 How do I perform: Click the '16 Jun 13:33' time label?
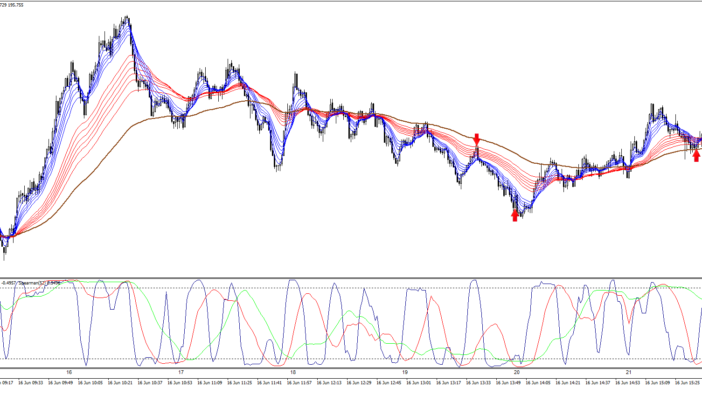tap(479, 383)
